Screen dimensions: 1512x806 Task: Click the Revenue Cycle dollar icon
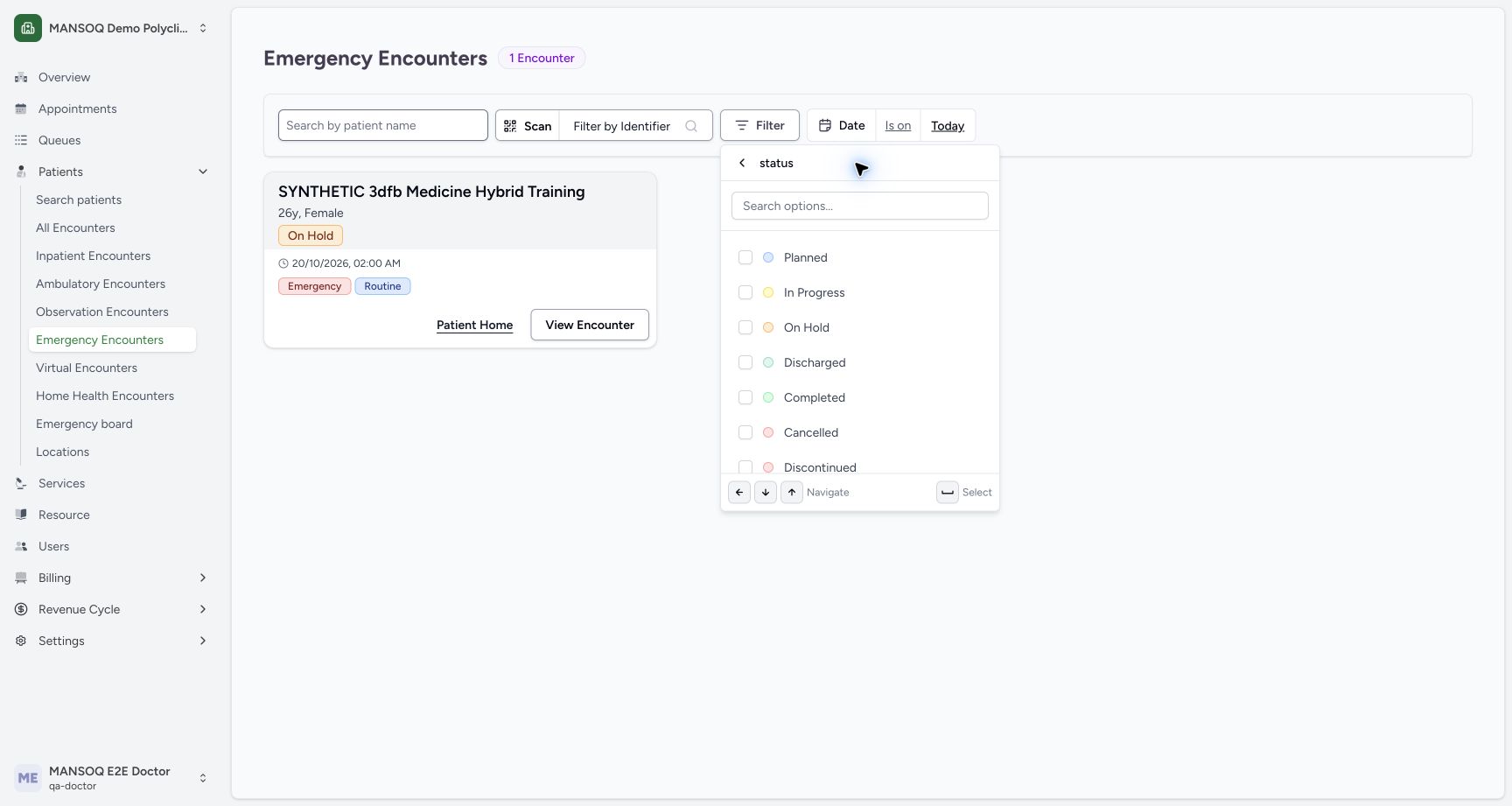(21, 609)
